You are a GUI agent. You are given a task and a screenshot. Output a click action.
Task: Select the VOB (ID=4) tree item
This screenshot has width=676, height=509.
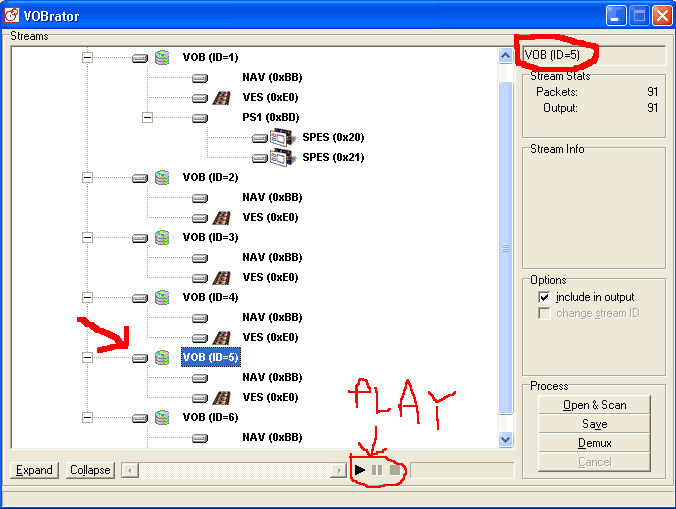(210, 297)
